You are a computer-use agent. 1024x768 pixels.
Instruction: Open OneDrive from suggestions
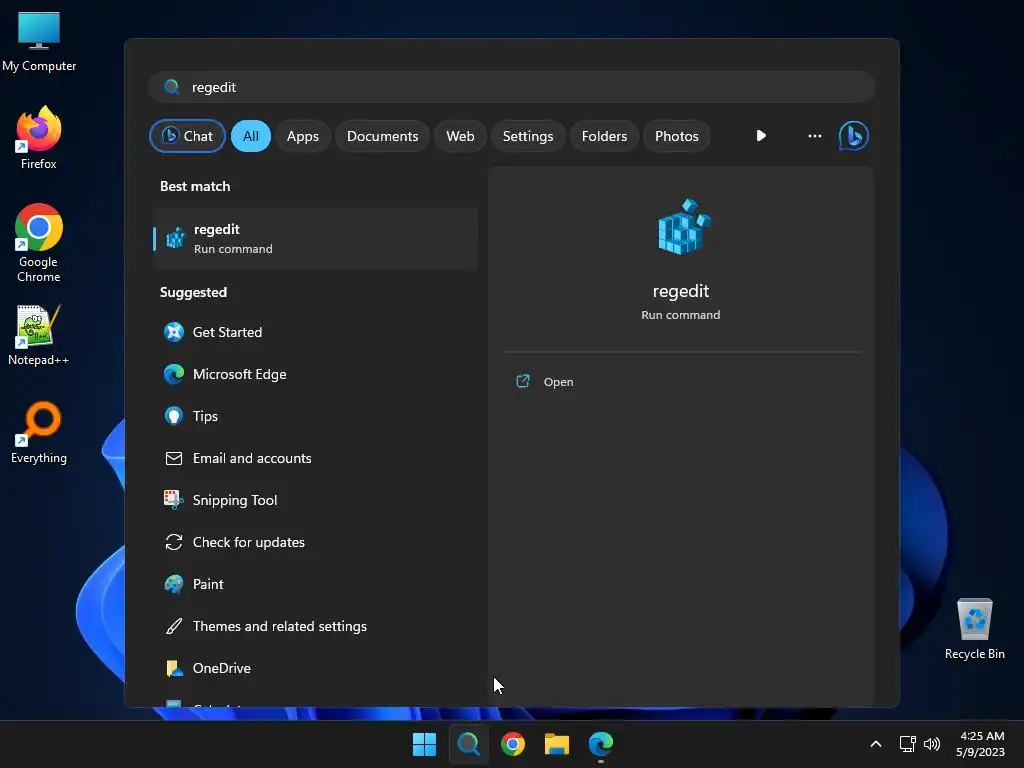[x=316, y=668]
